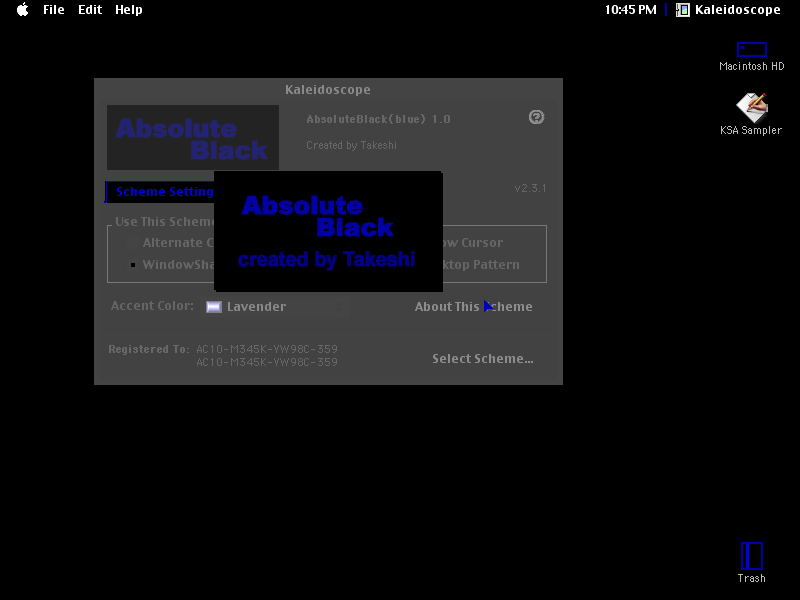
Task: Open the File menu
Action: tap(54, 10)
